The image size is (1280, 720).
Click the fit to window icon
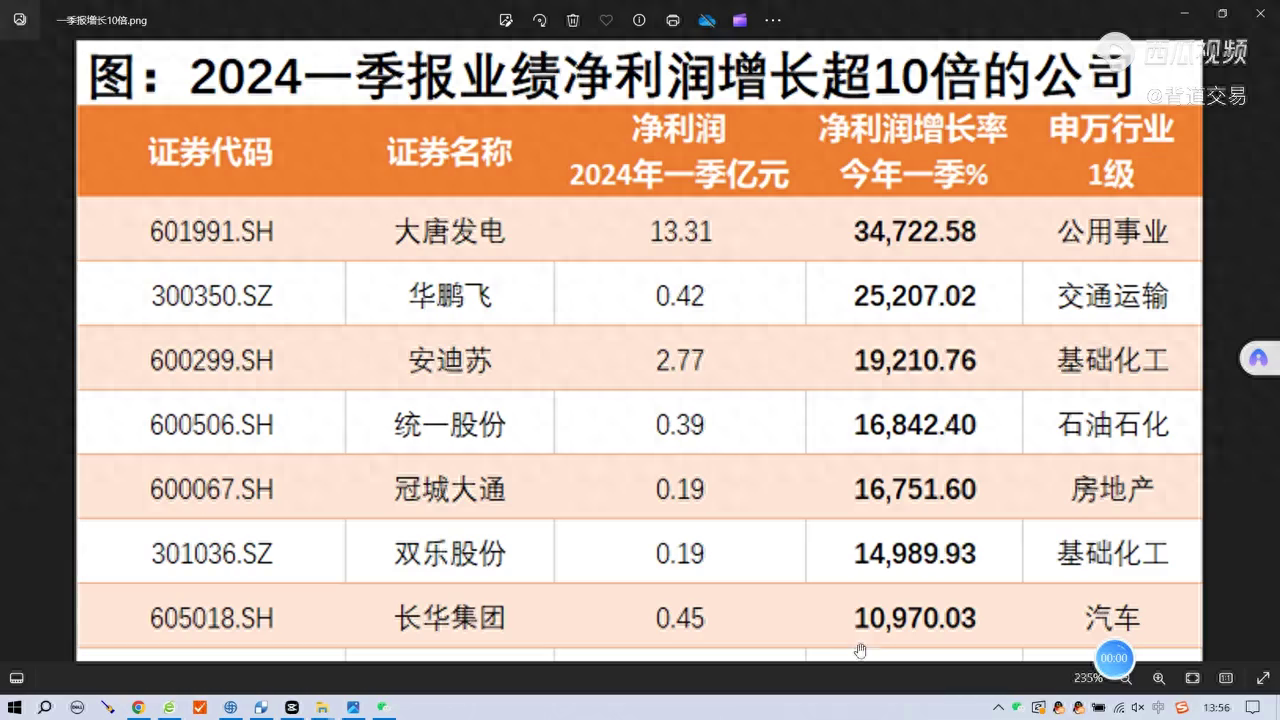1192,678
